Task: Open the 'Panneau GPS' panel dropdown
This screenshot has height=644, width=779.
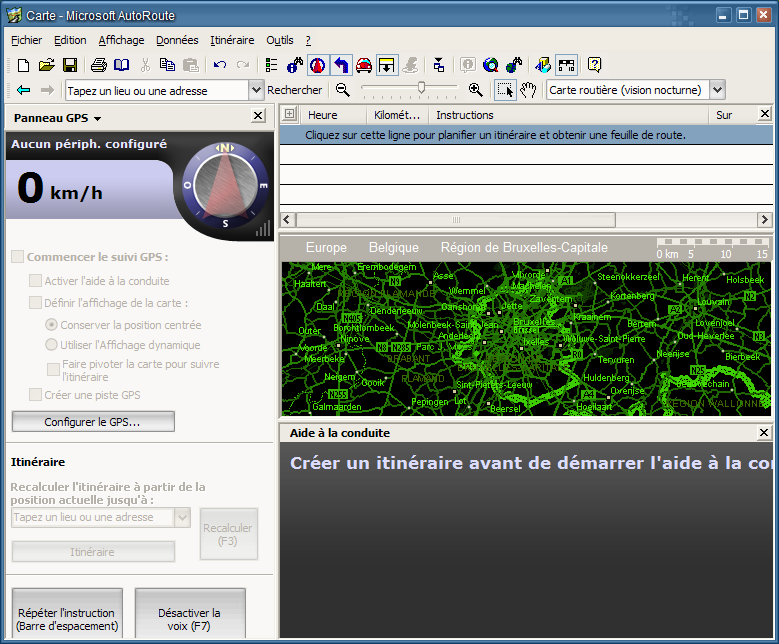Action: 97,118
